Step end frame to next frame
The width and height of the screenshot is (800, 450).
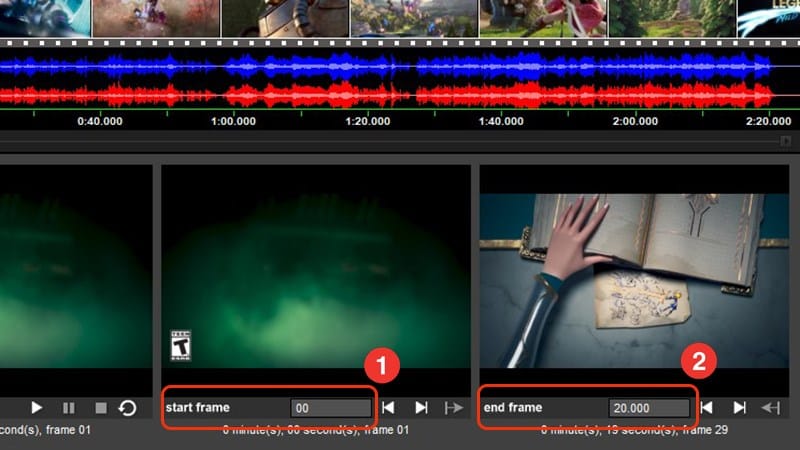(x=739, y=408)
